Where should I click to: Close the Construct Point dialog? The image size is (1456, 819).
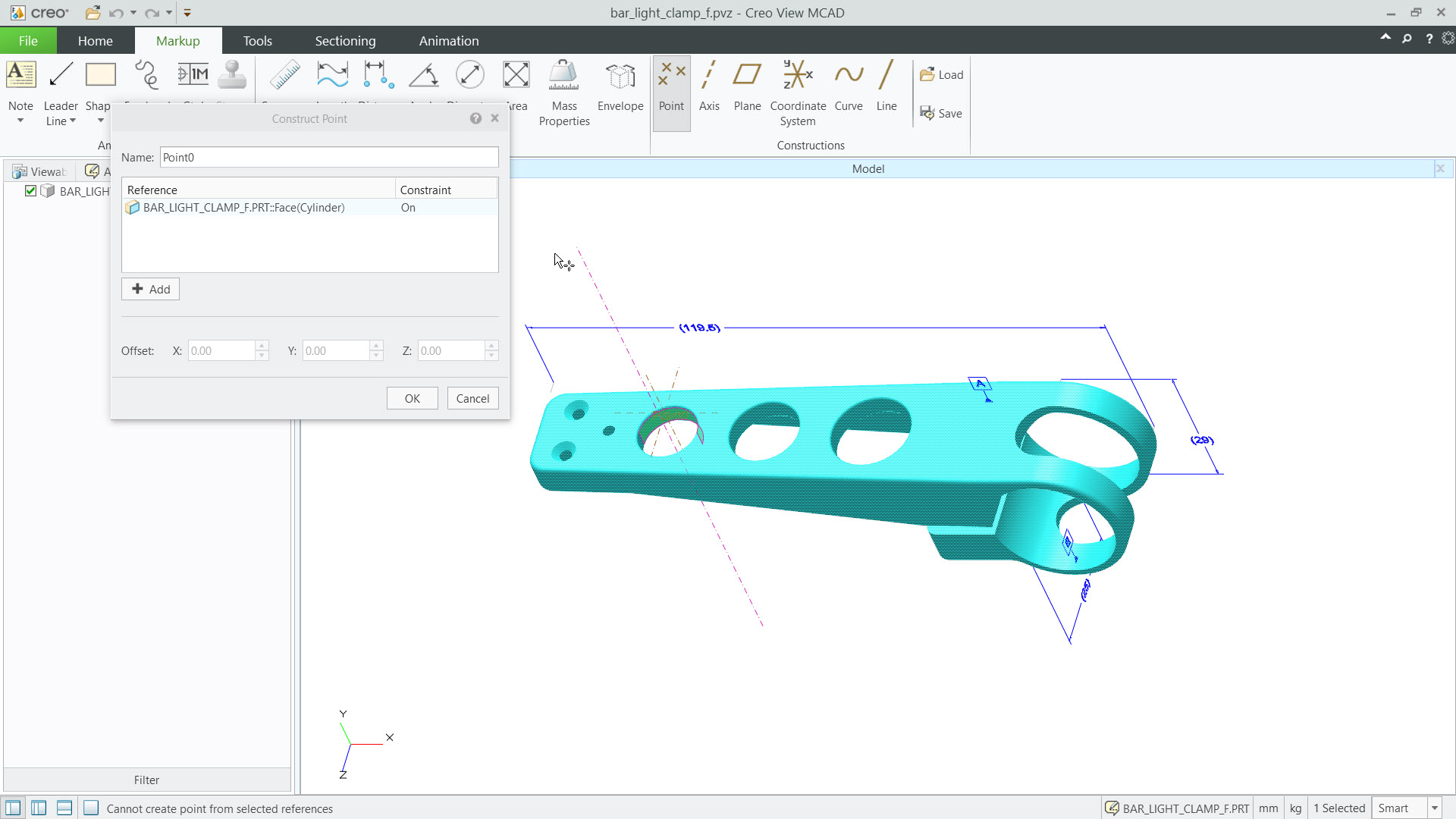494,118
